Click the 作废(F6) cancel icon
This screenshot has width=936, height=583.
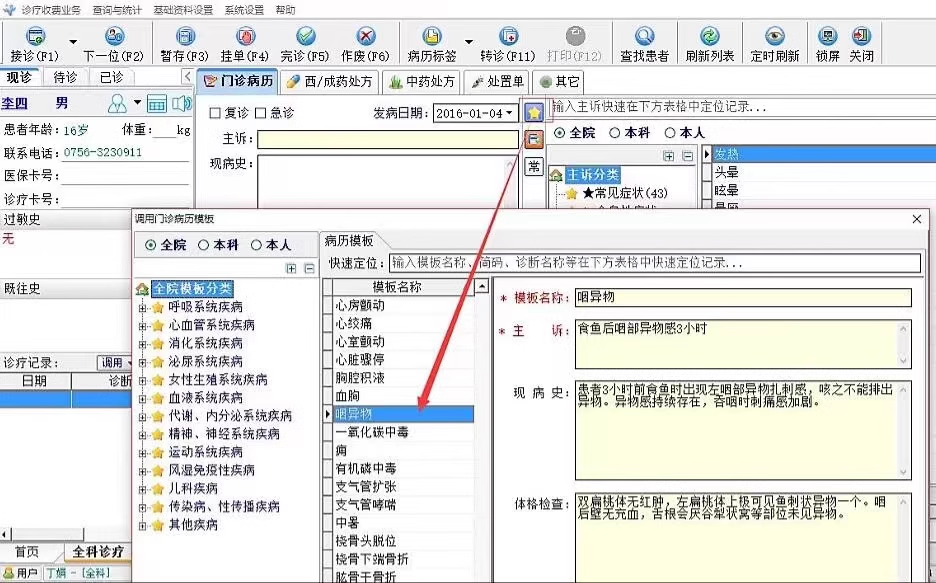(365, 36)
